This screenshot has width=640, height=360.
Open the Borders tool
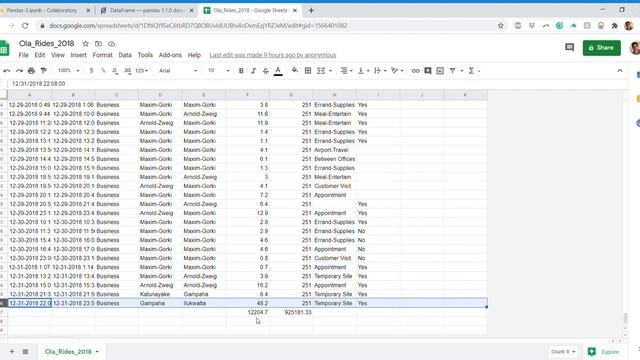pyautogui.click(x=308, y=71)
